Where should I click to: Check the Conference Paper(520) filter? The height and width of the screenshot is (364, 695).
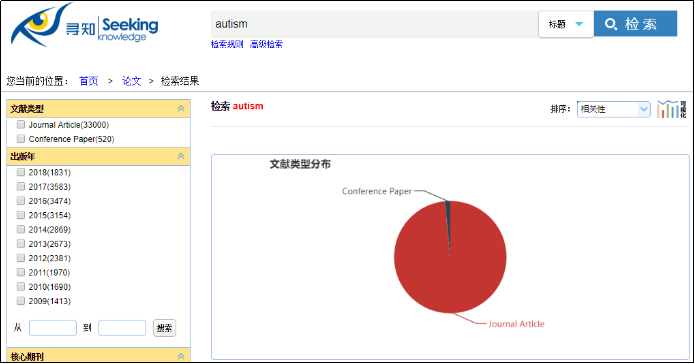click(x=20, y=139)
